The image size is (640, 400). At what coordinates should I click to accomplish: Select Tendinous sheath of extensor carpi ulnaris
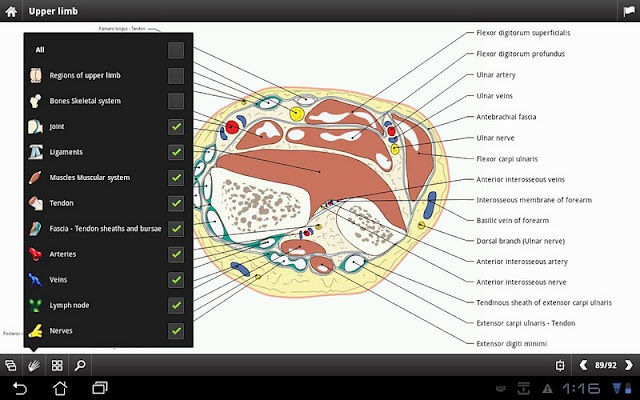click(x=544, y=302)
